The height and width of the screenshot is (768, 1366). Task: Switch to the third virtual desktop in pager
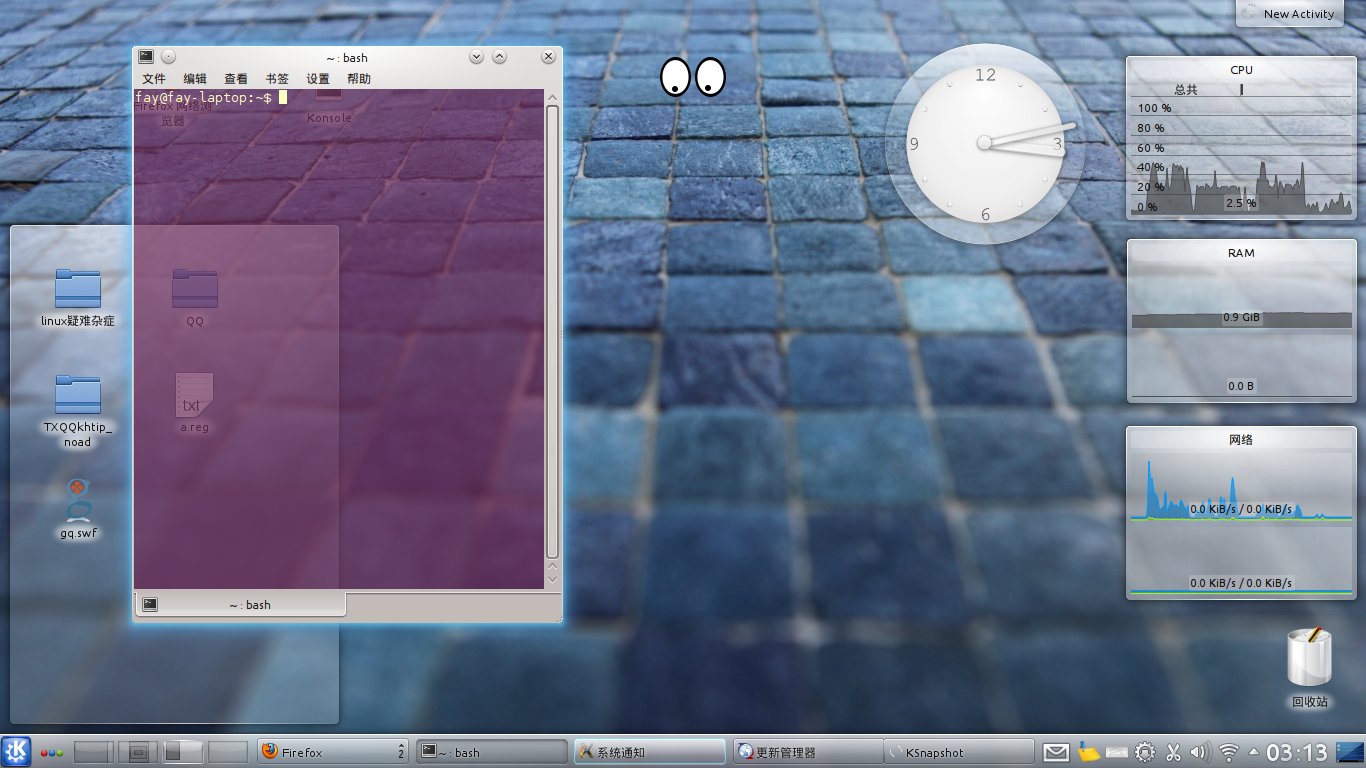(183, 752)
